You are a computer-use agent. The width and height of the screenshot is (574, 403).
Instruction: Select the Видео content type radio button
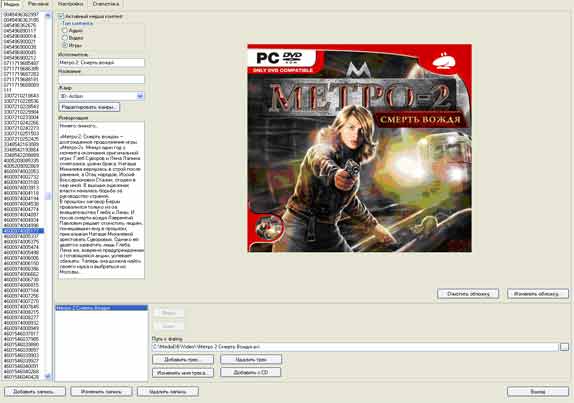click(65, 38)
